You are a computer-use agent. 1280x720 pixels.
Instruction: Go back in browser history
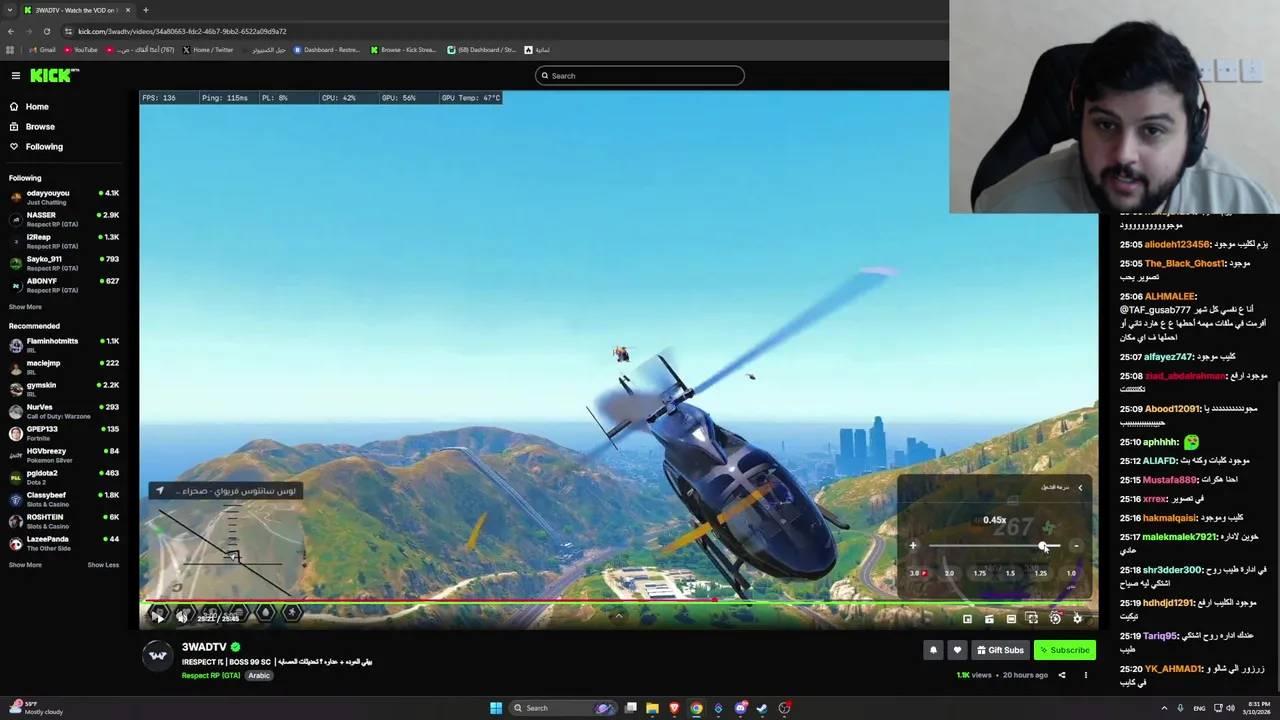pyautogui.click(x=10, y=31)
